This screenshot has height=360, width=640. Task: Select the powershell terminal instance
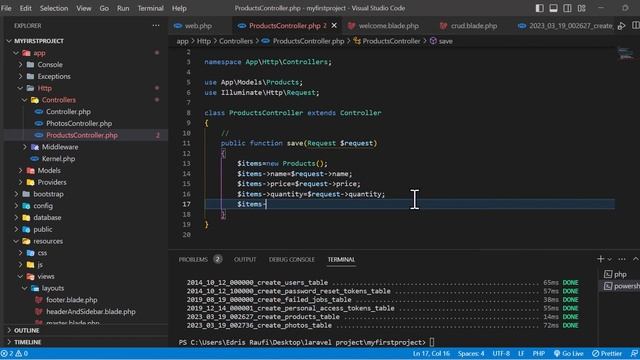pos(622,287)
